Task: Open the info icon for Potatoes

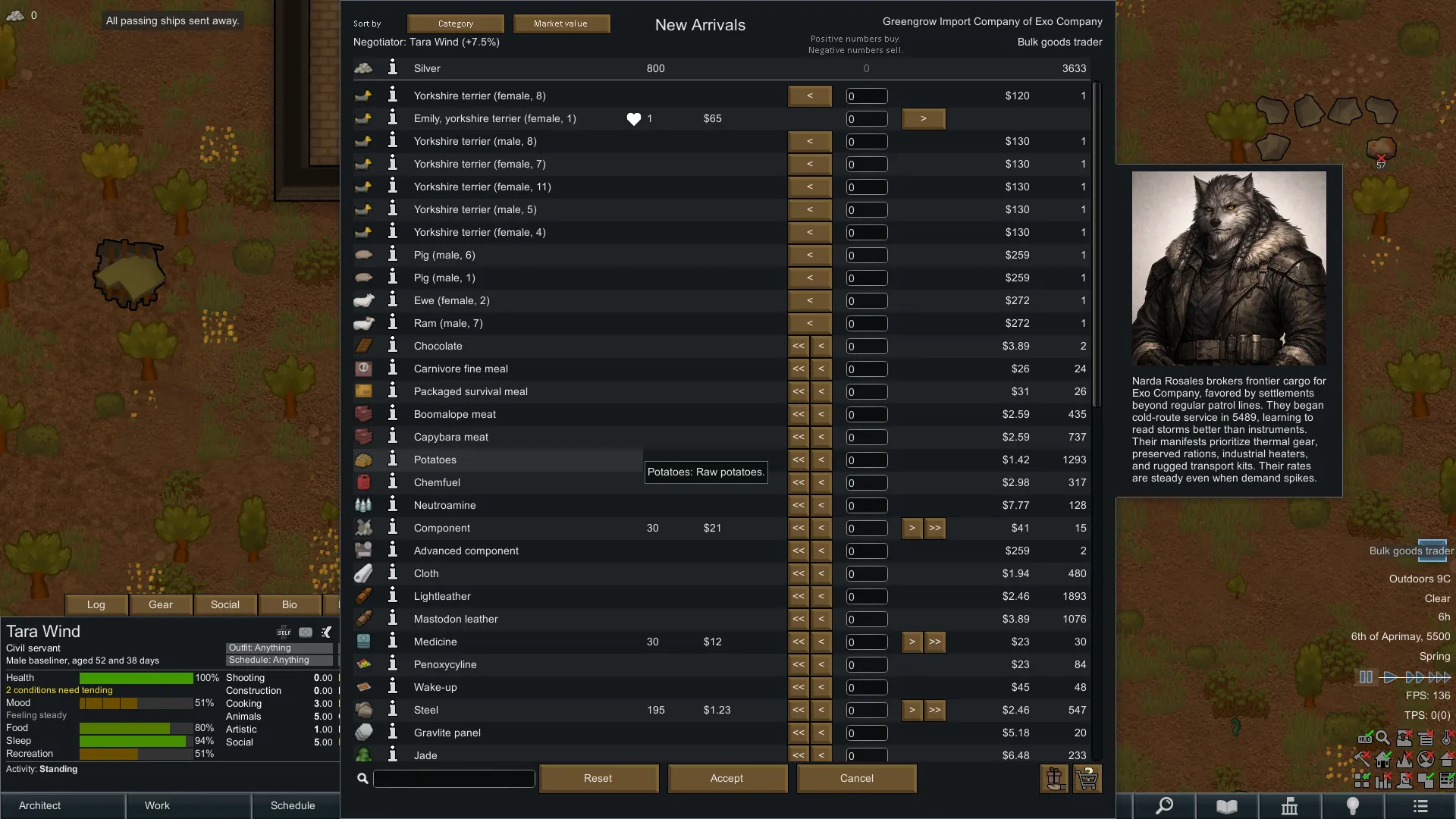Action: coord(393,460)
